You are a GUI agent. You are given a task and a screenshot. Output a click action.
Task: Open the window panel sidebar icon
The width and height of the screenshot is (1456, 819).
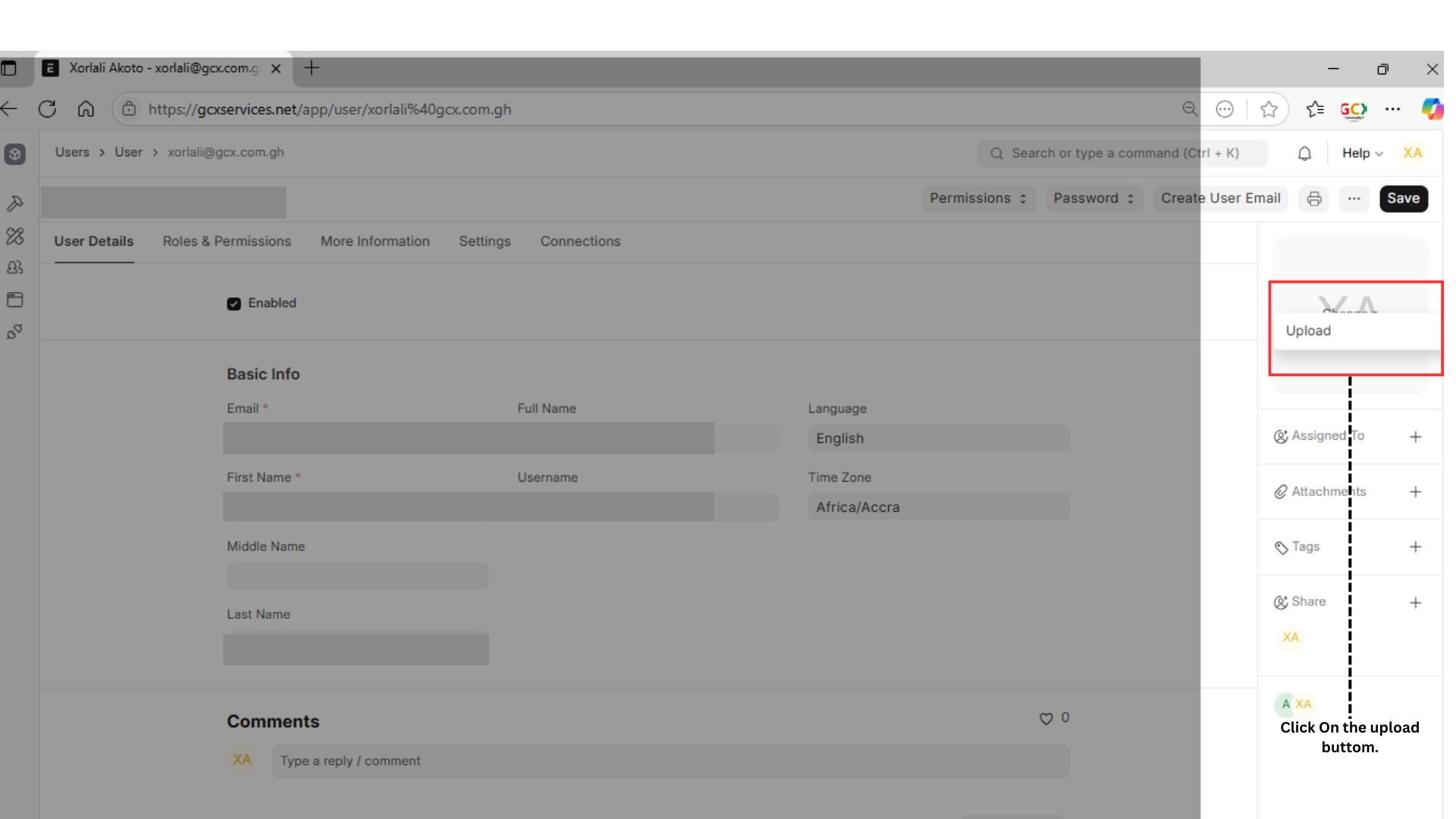[15, 300]
